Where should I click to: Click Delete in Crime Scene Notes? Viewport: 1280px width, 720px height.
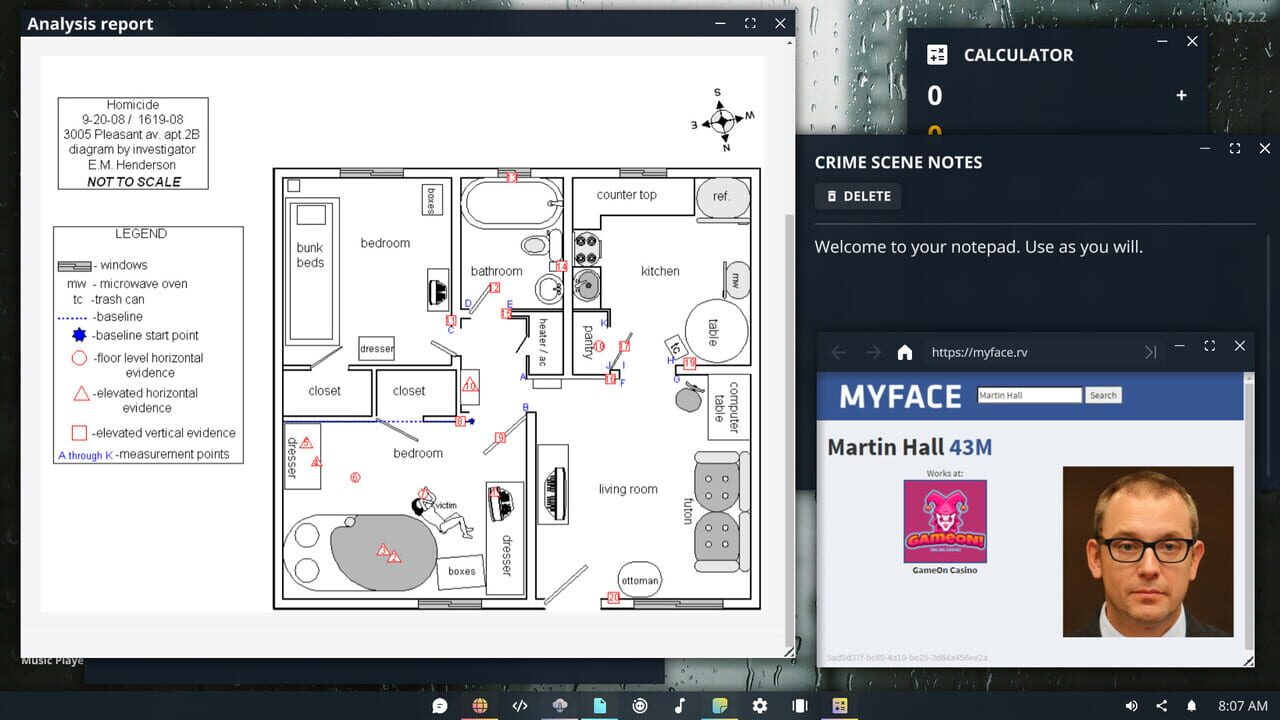tap(857, 196)
